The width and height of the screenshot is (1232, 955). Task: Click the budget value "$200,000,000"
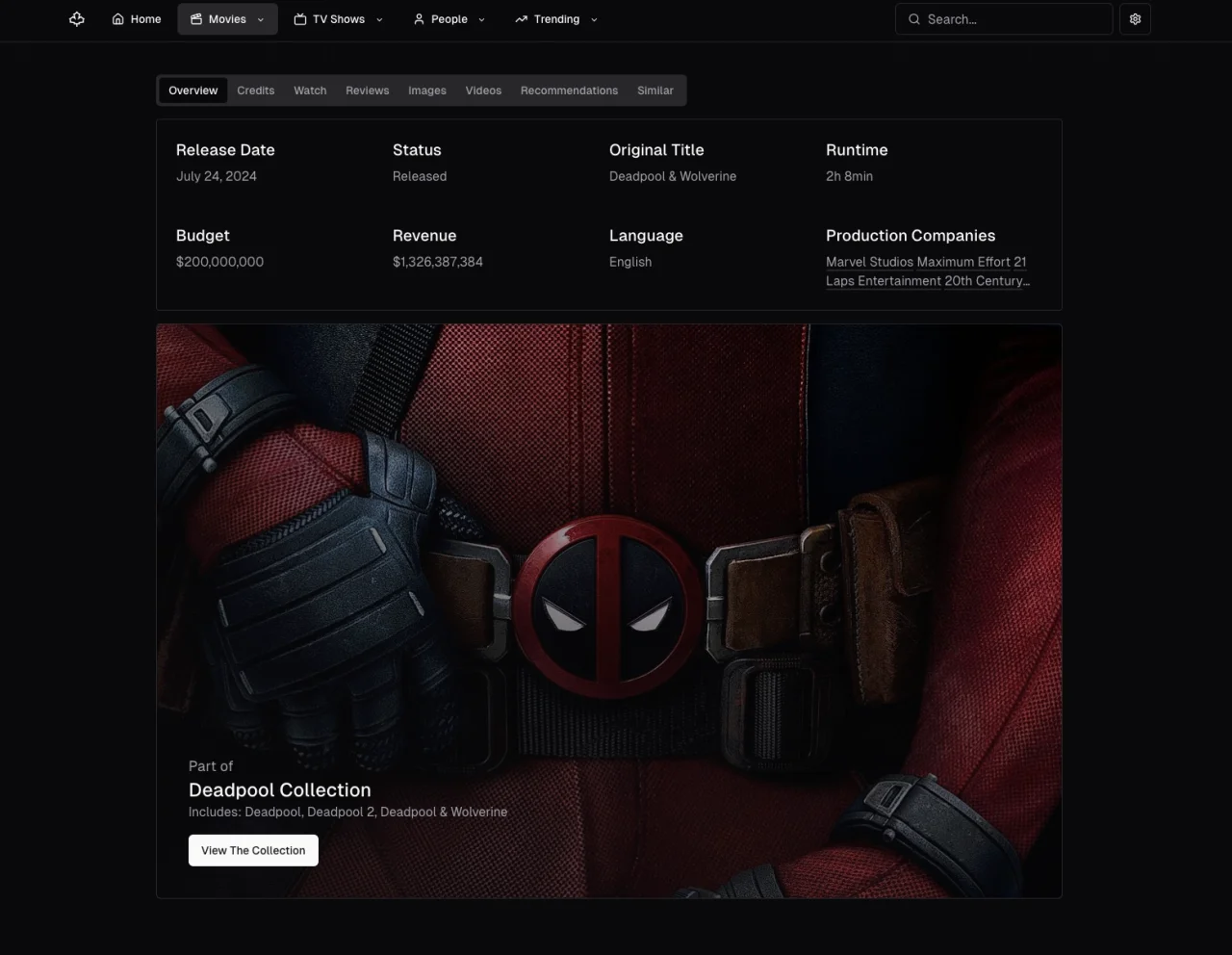click(219, 262)
